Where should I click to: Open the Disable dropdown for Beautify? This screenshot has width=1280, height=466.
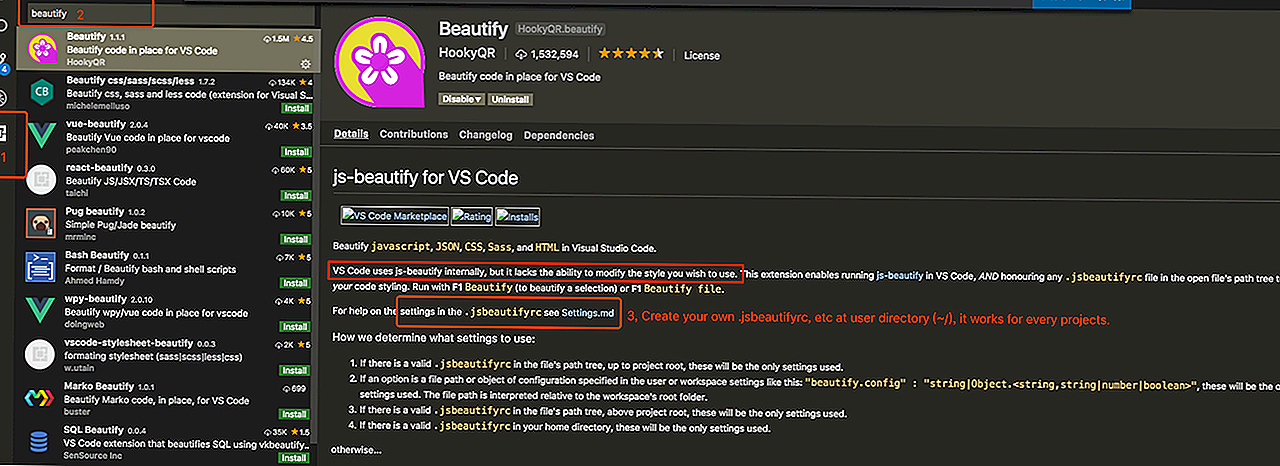462,100
